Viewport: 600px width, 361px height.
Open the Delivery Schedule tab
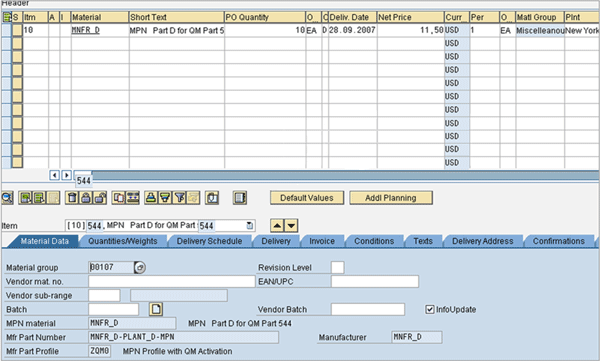point(209,241)
